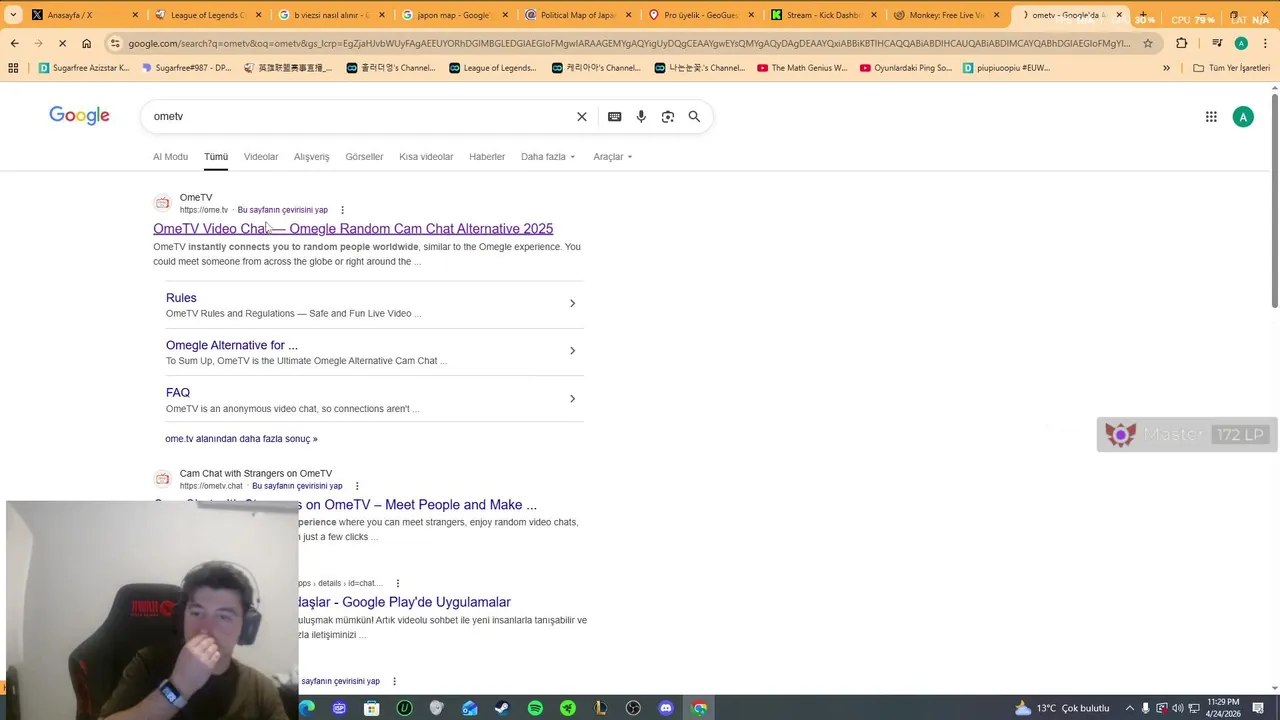Open Spotify from the taskbar

tap(535, 708)
